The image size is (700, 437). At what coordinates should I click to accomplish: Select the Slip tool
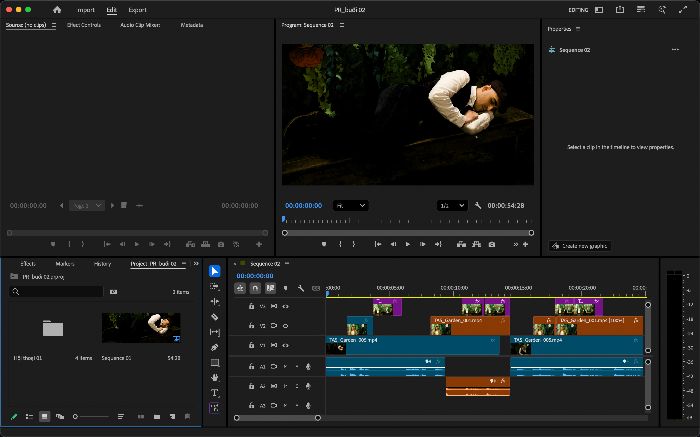(x=215, y=332)
